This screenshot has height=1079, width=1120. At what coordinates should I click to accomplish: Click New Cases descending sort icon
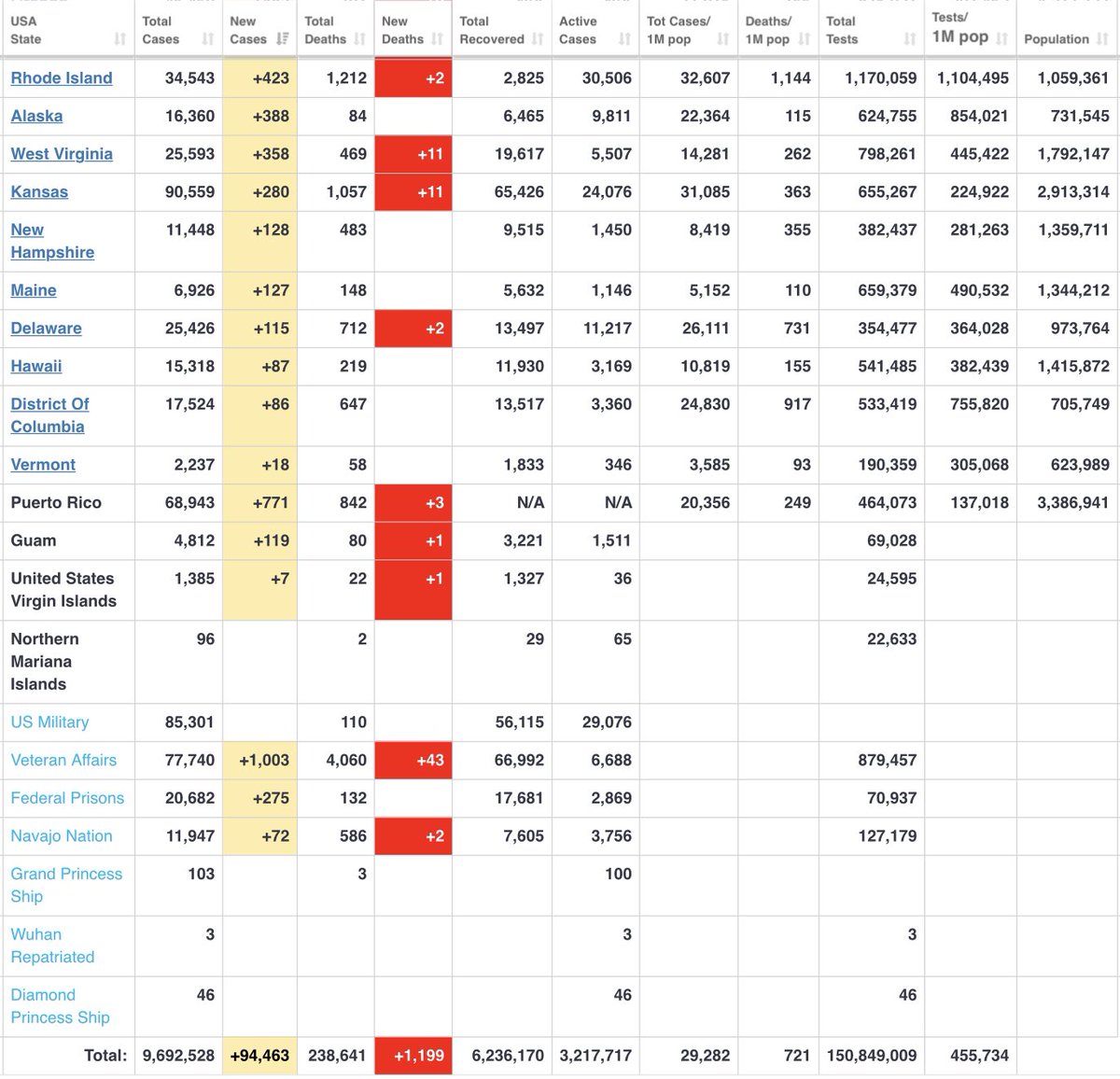click(x=283, y=39)
